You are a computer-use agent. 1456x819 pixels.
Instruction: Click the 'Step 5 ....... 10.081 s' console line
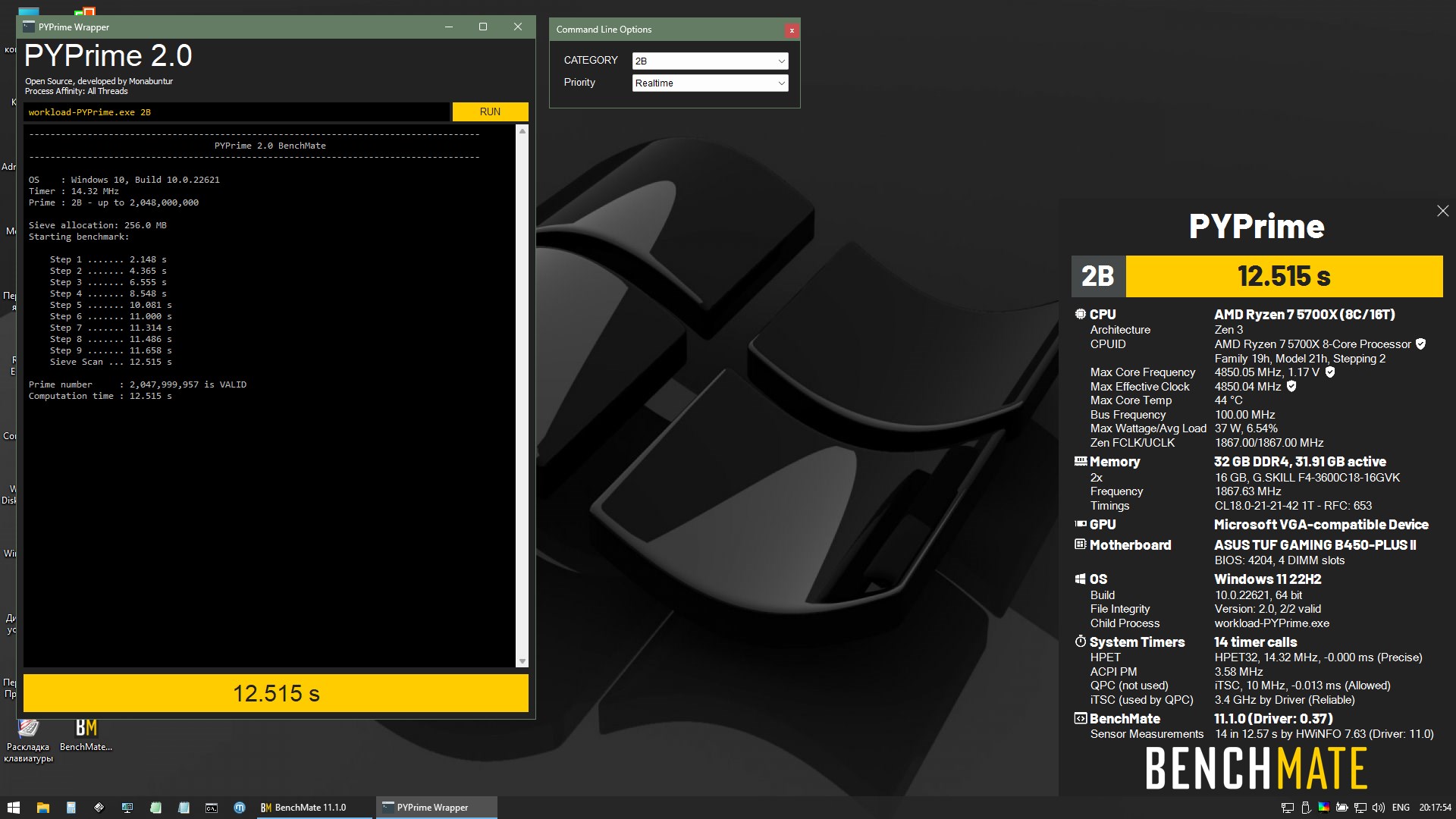pyautogui.click(x=111, y=305)
